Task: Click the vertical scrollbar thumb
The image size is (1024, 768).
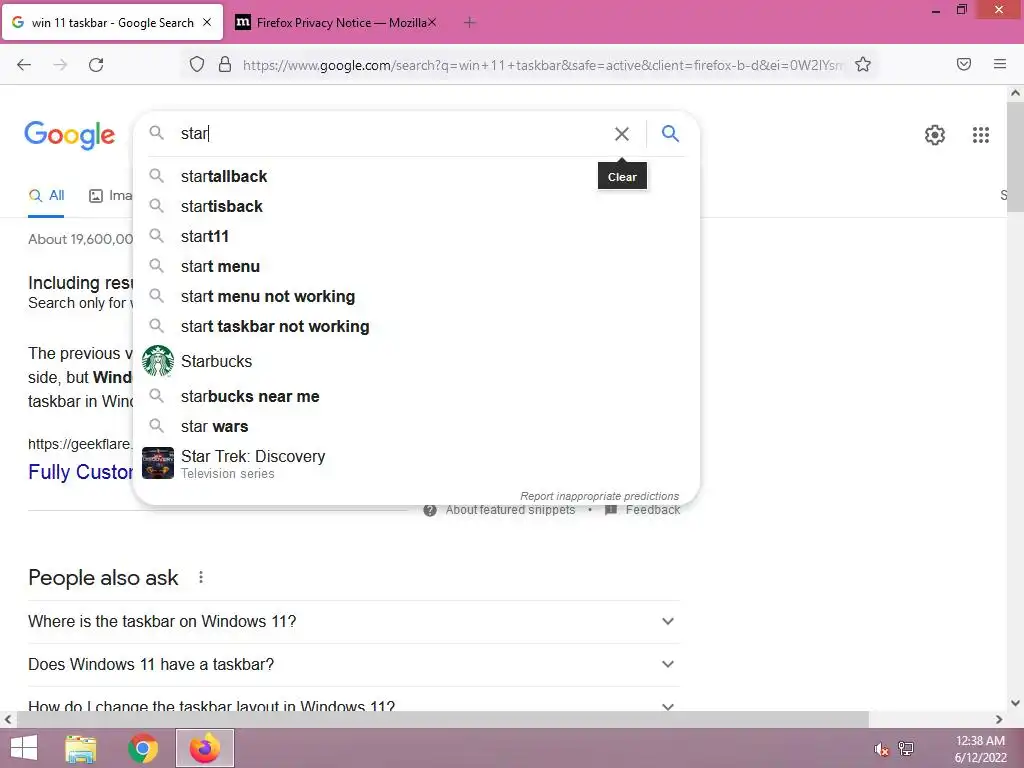Action: point(1015,157)
